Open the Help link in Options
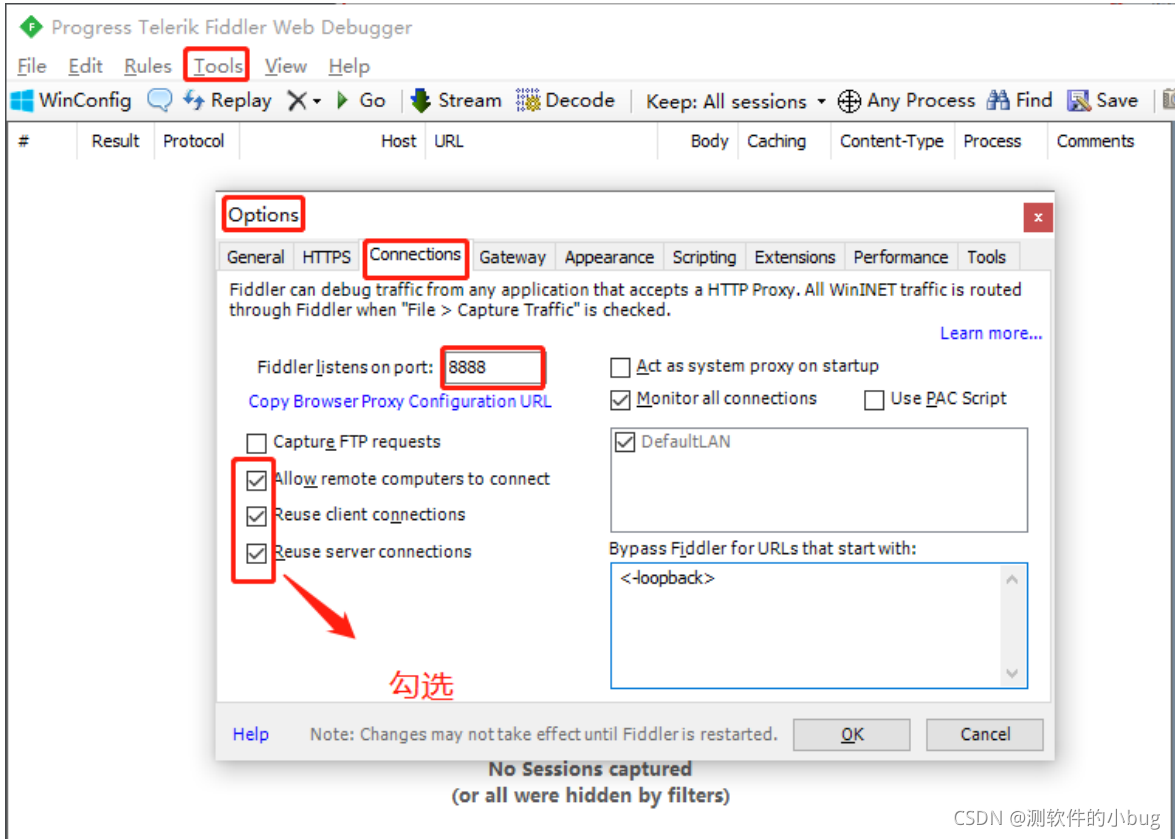 coord(250,734)
